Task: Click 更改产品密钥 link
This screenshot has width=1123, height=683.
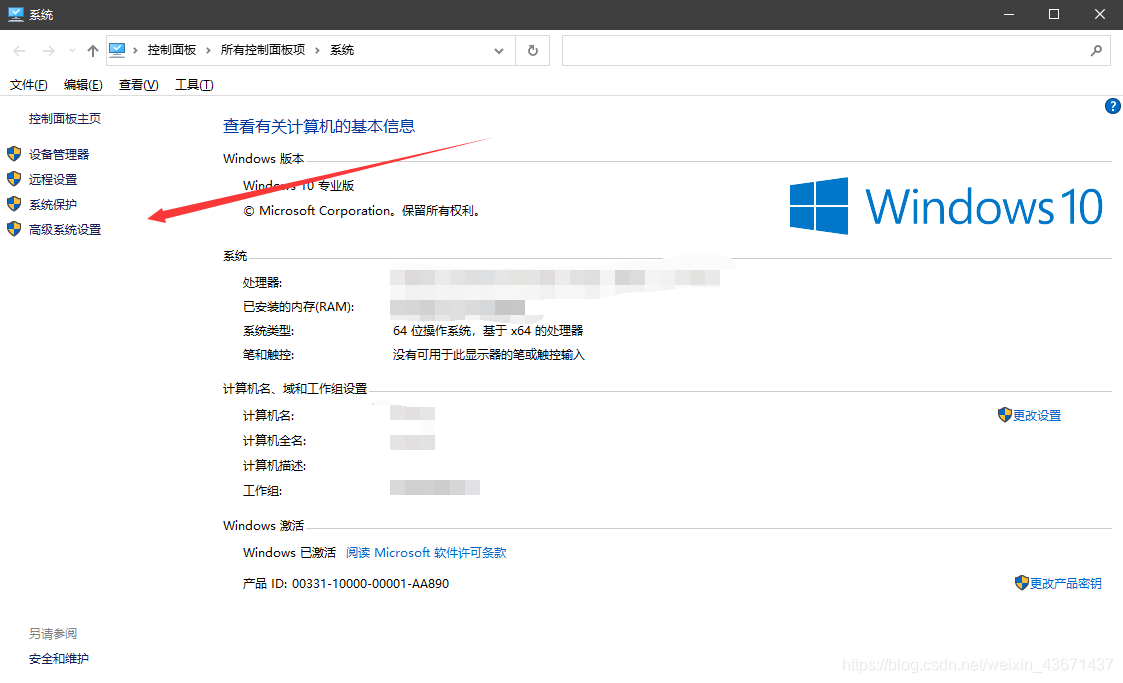Action: click(x=1066, y=584)
